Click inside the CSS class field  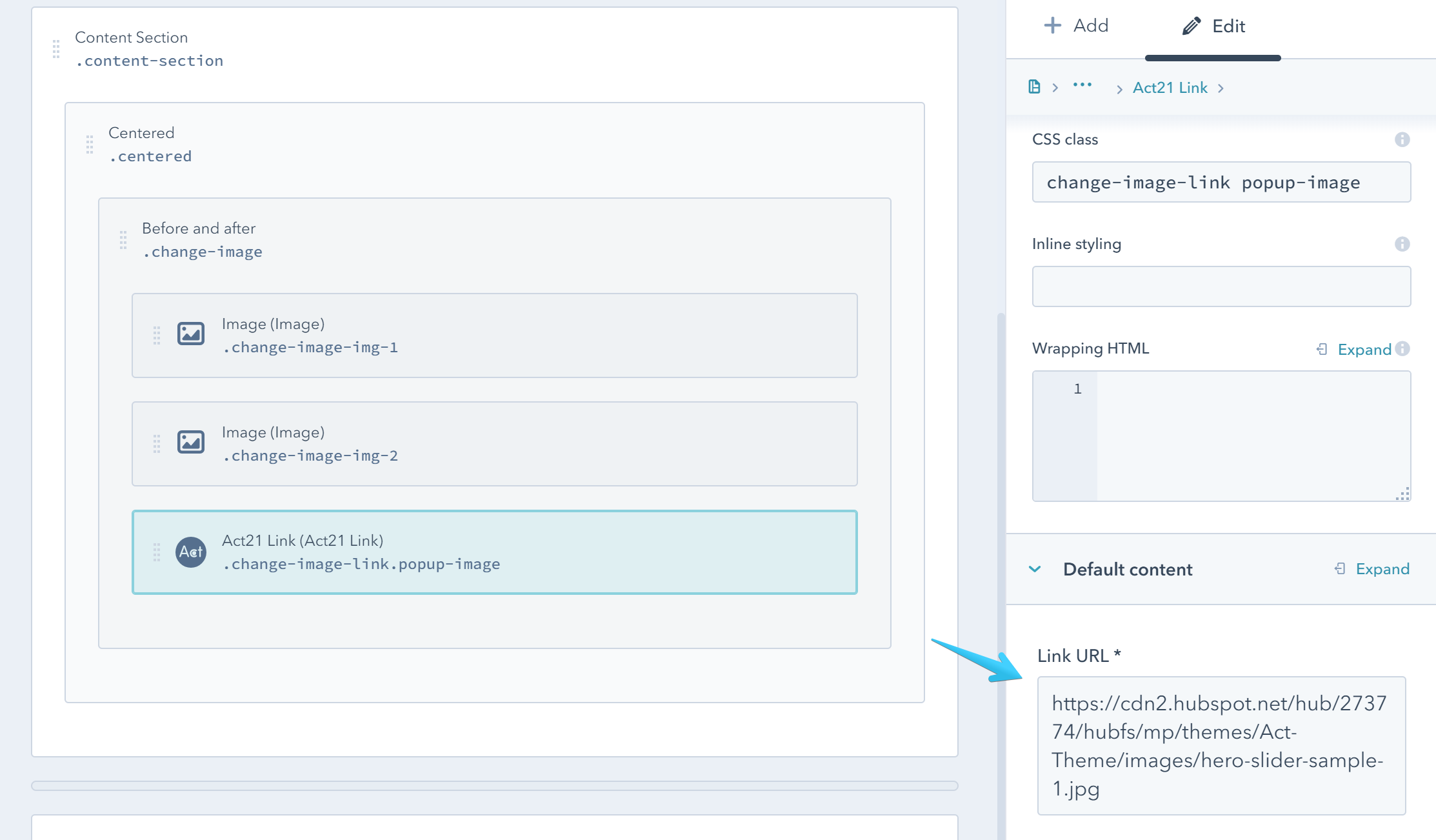point(1221,182)
